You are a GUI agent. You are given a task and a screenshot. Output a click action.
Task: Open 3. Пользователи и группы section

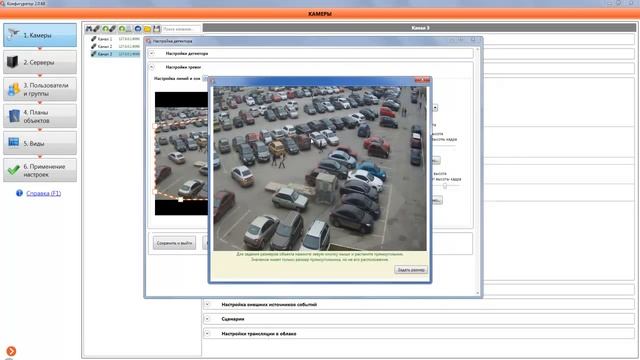(x=40, y=89)
